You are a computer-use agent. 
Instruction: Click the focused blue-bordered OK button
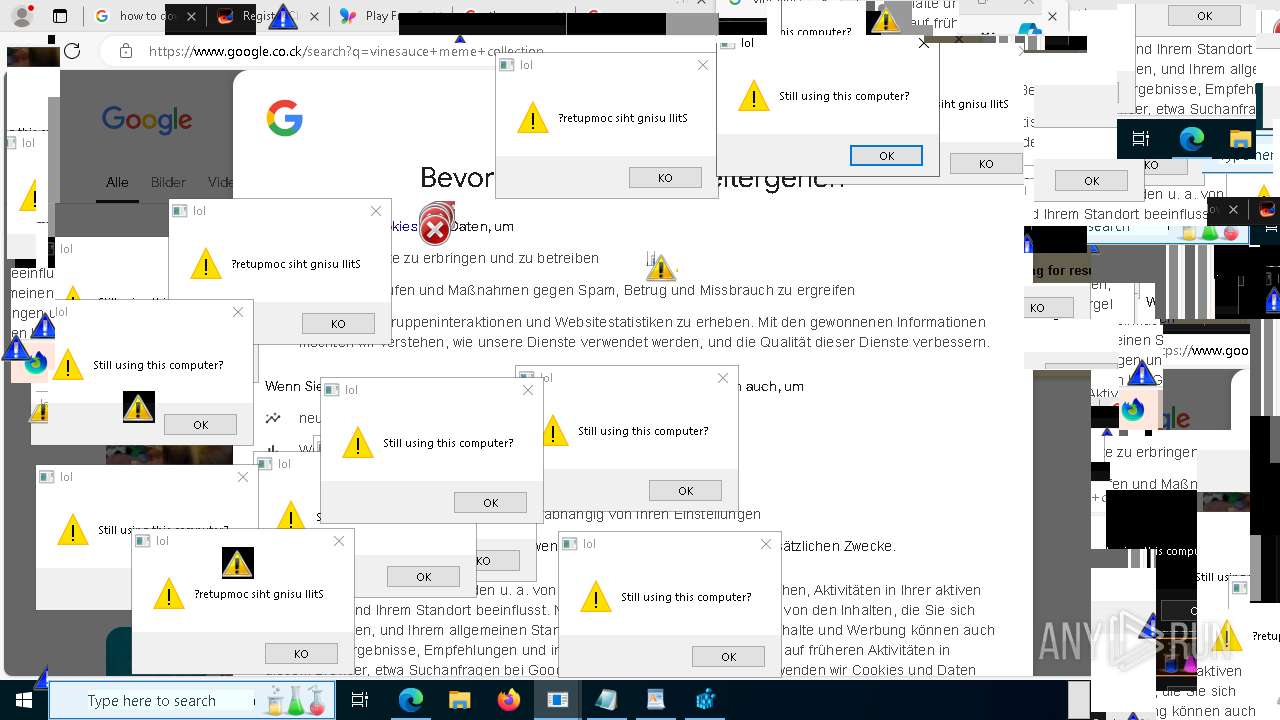click(x=886, y=155)
